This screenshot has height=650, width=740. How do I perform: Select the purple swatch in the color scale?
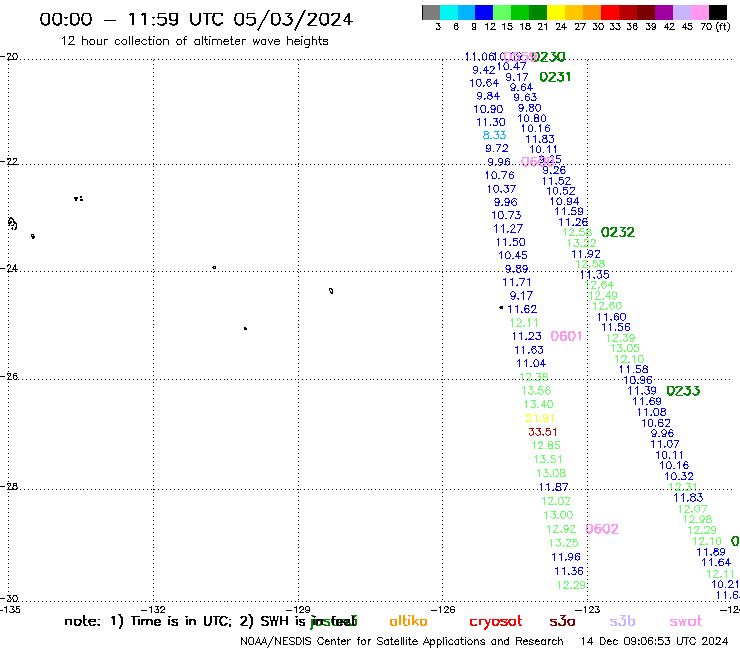(664, 12)
